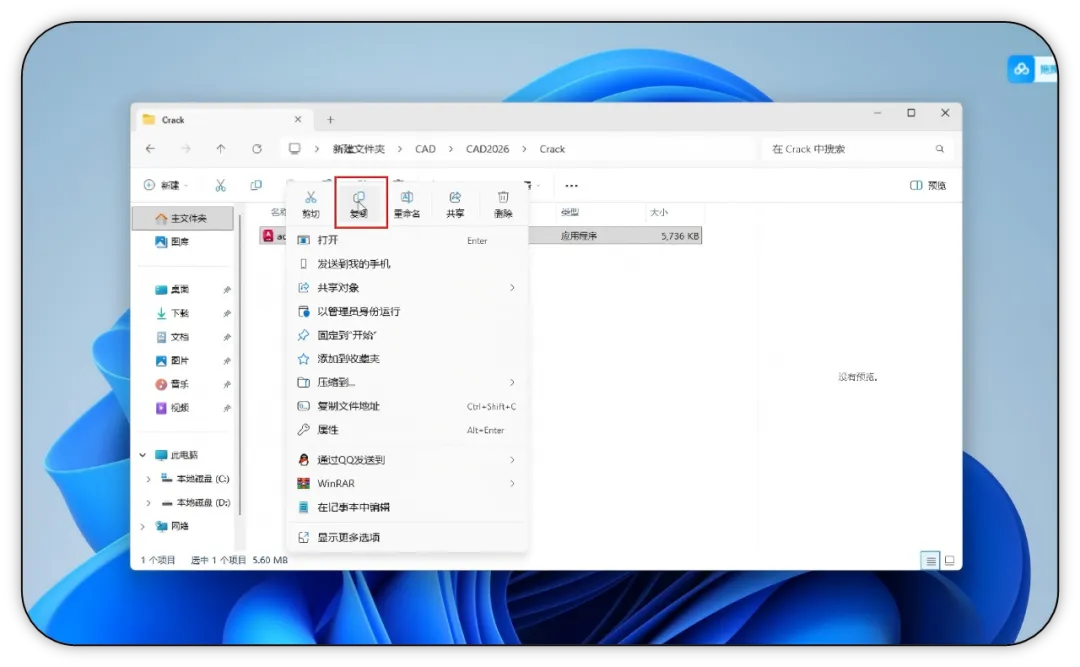This screenshot has width=1080, height=667.
Task: Choose 复制文件地址 from context menu
Action: [407, 406]
